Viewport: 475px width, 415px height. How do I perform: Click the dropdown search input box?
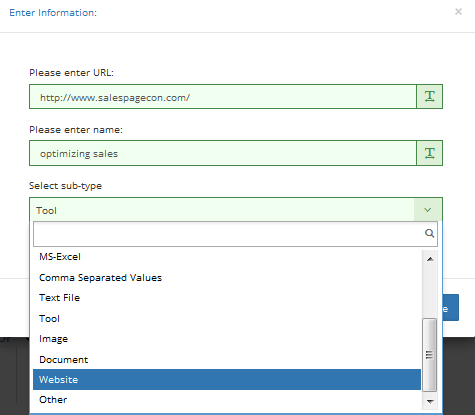235,234
